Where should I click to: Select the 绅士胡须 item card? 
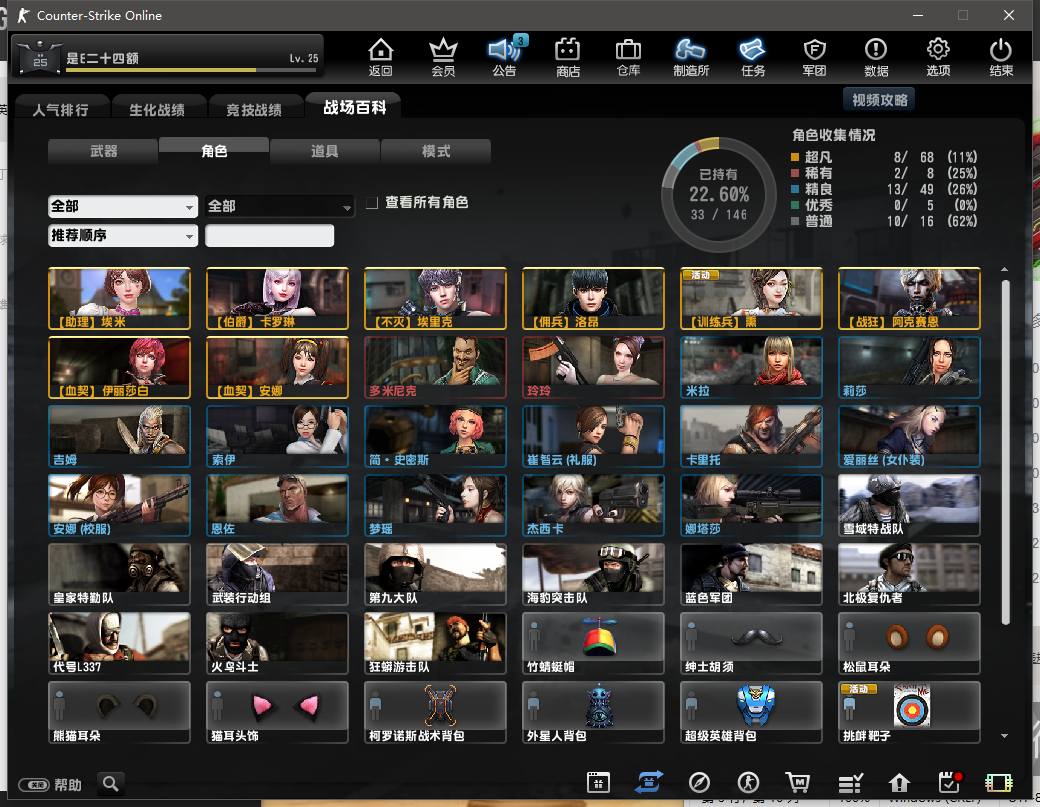[751, 643]
